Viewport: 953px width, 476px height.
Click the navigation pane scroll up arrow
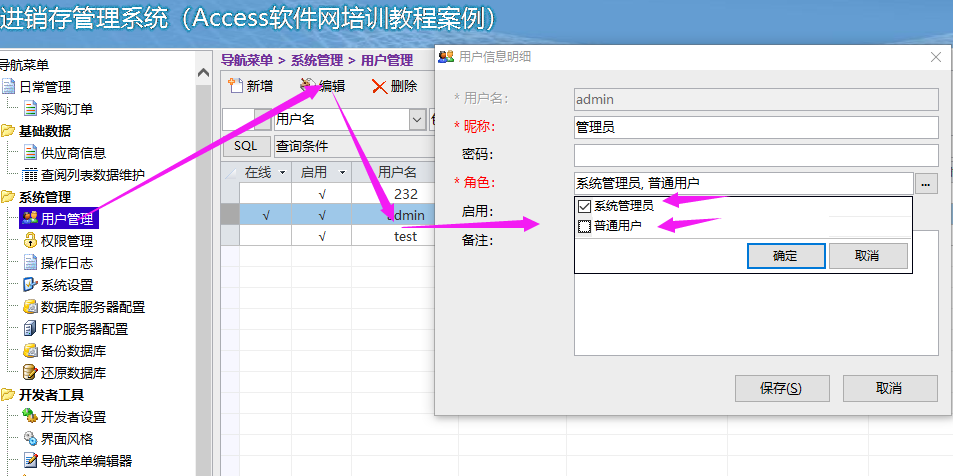point(204,72)
